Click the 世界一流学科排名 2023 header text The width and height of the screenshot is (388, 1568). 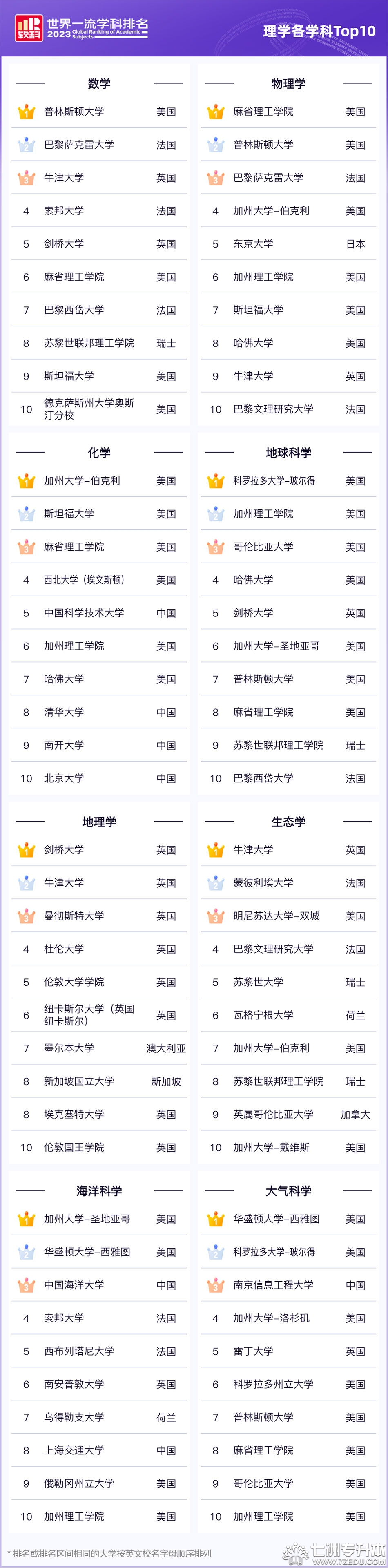[x=97, y=28]
